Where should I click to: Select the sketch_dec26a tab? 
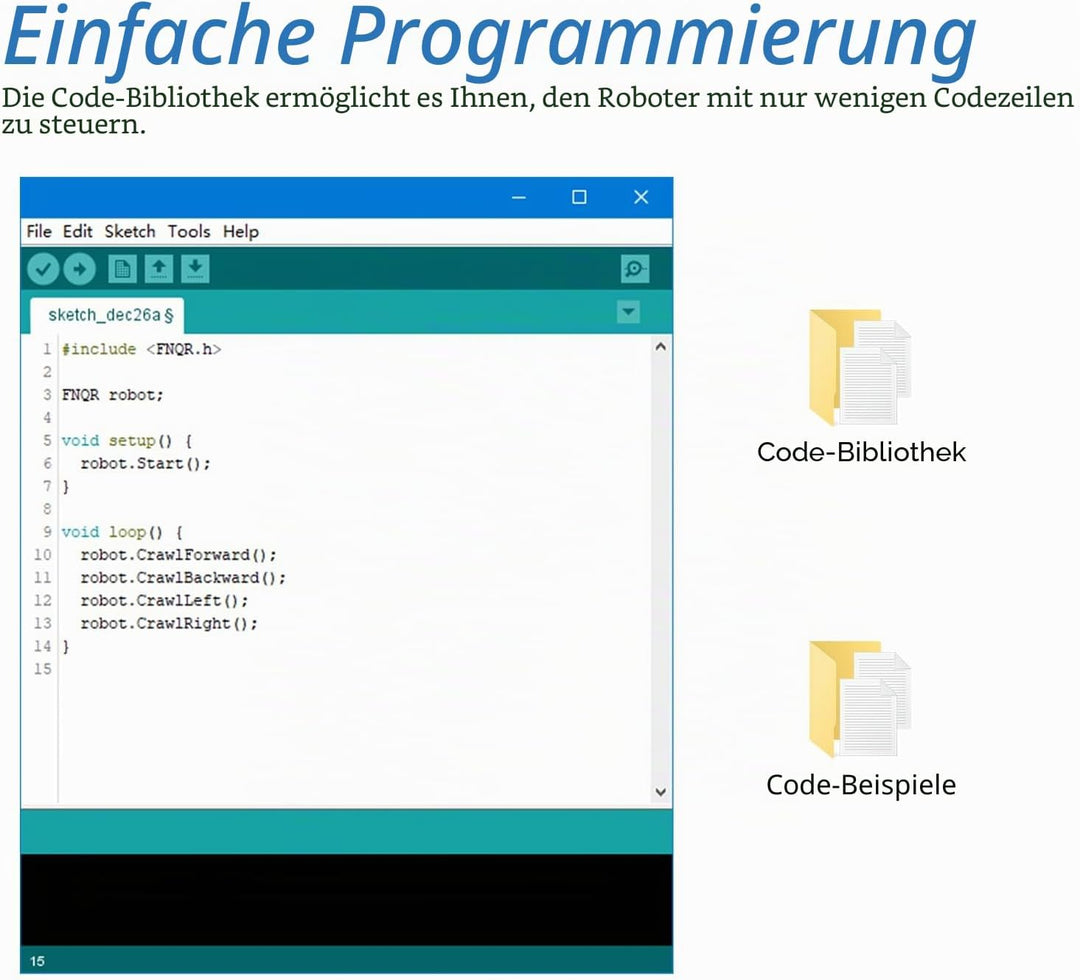pos(107,315)
